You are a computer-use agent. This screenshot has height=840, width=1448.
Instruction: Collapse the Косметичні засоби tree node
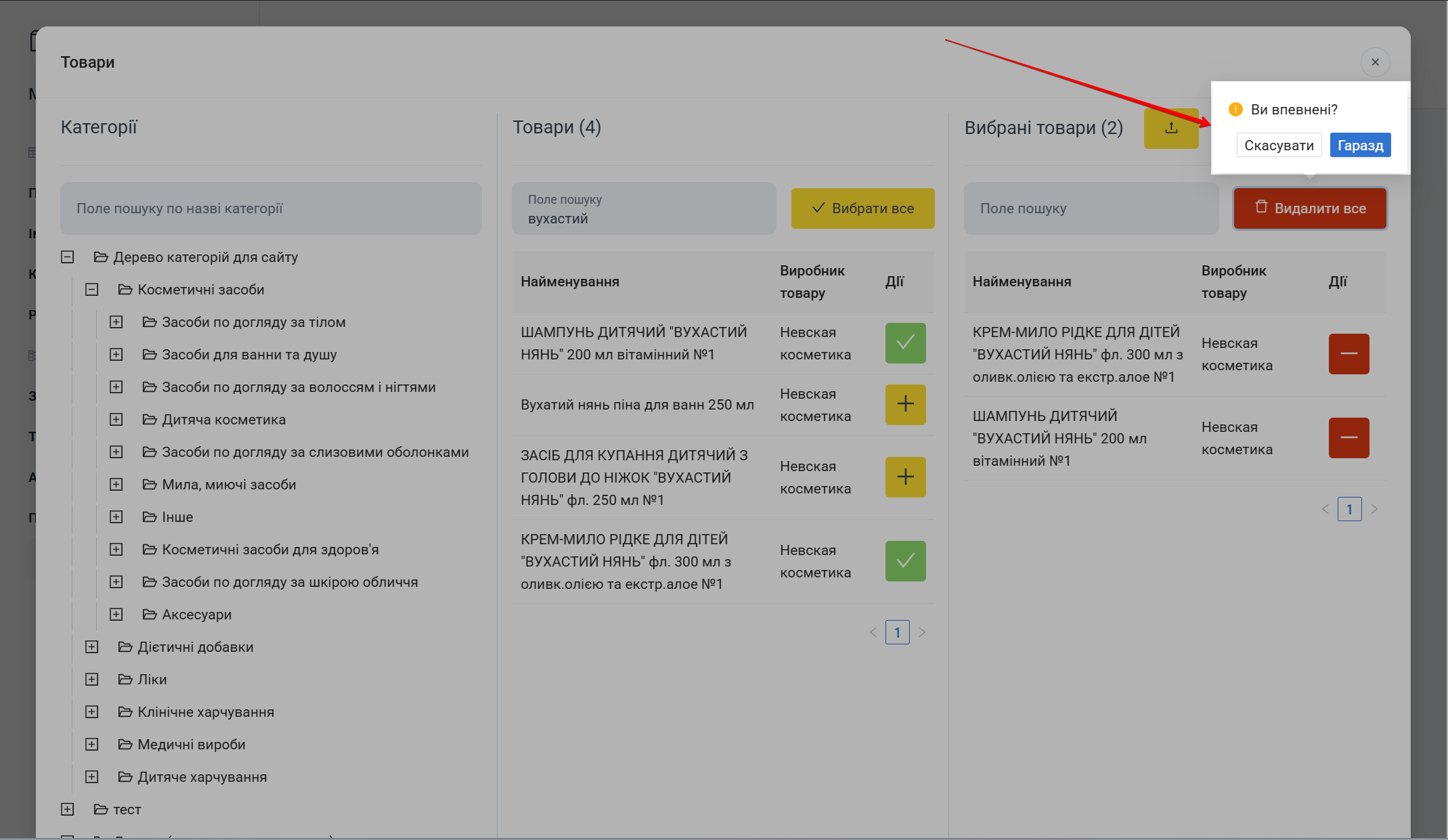pos(92,290)
